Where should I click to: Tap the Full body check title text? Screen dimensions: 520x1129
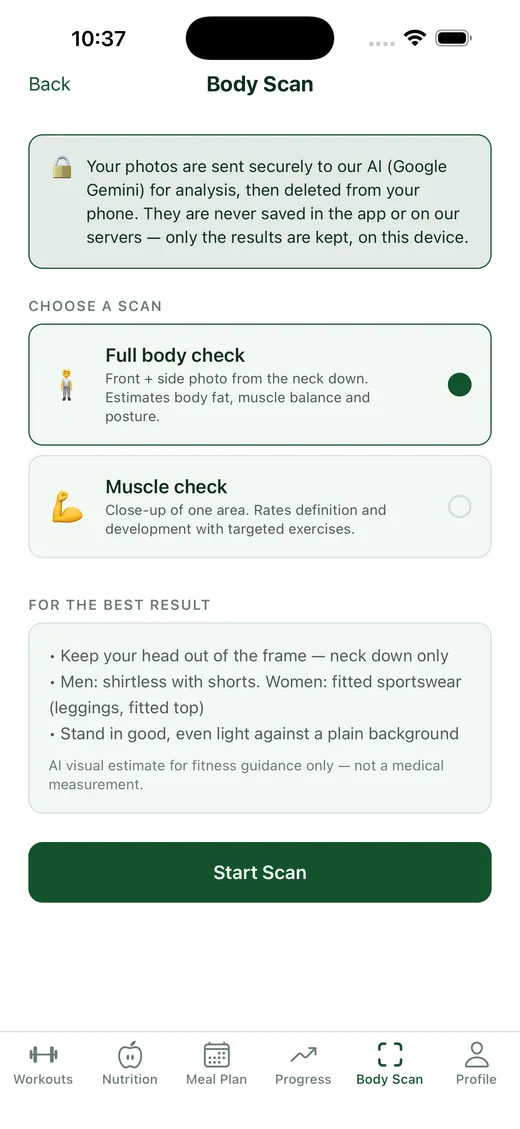tap(175, 355)
